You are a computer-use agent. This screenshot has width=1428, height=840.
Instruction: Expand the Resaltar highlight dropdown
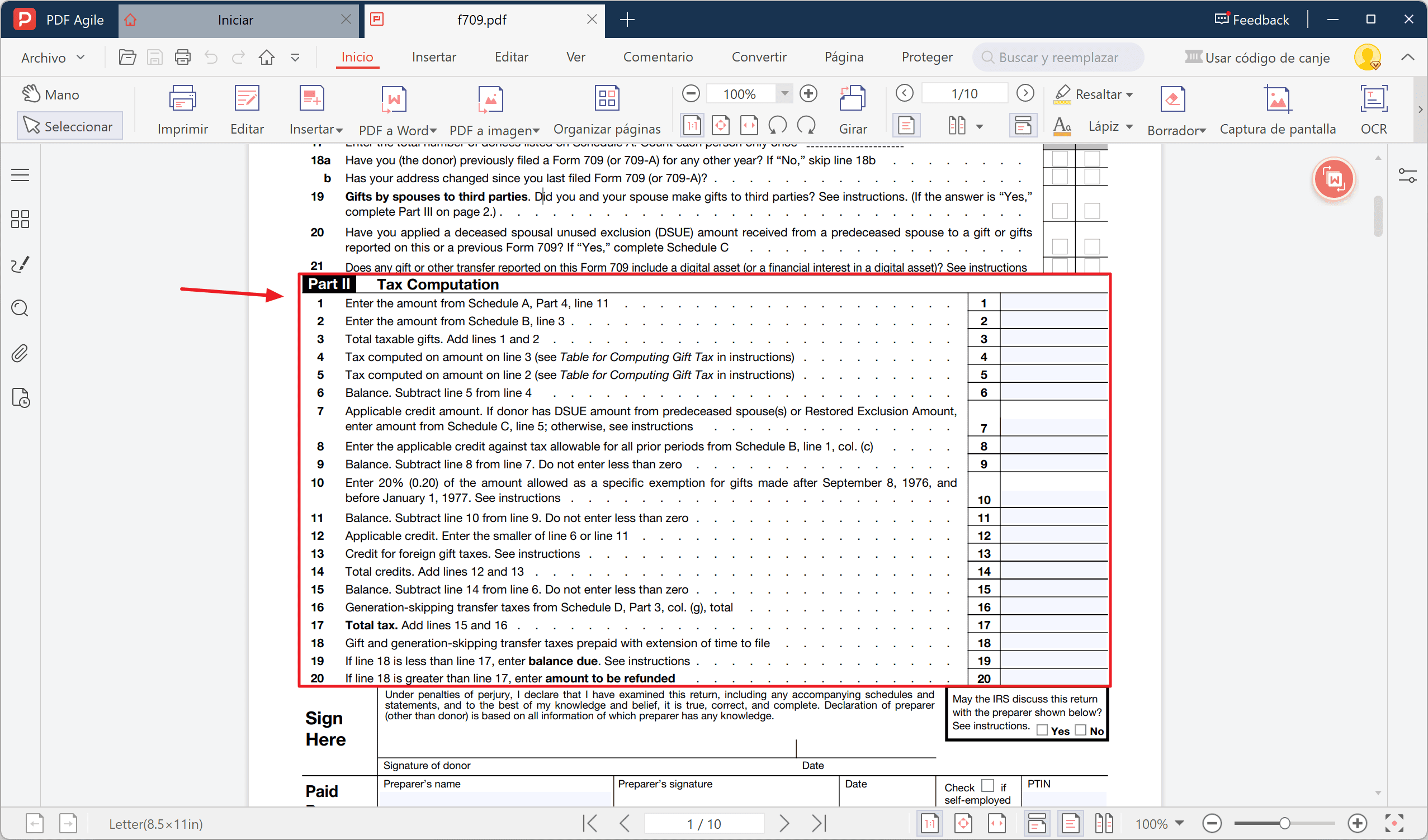click(x=1129, y=94)
